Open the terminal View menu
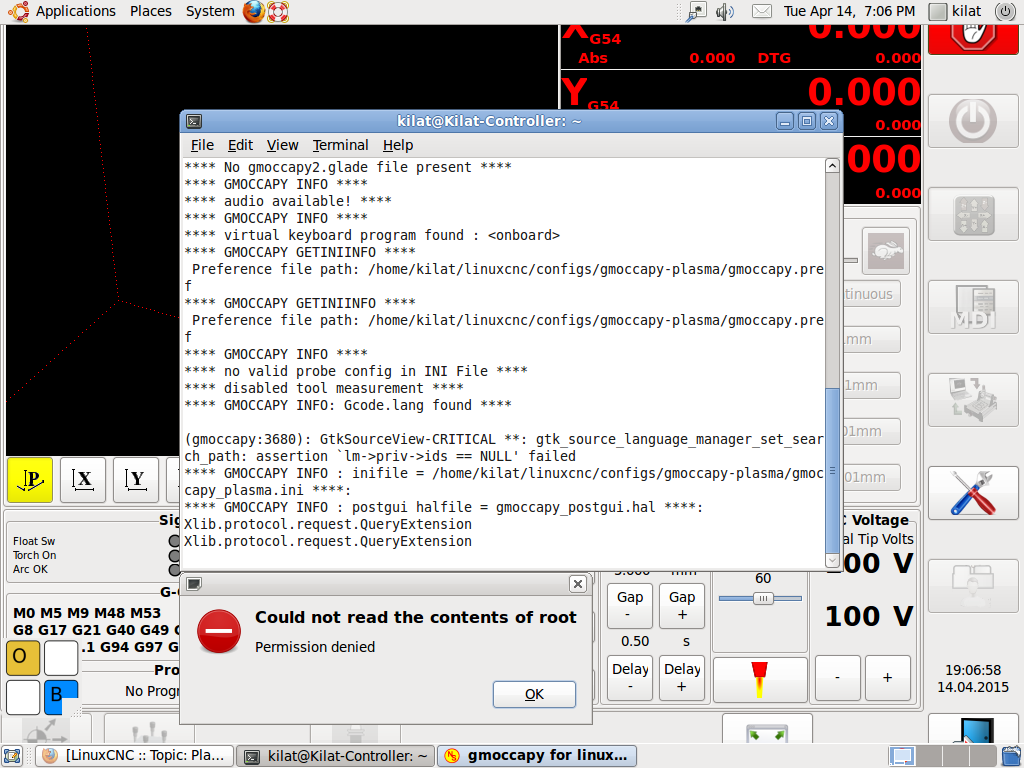This screenshot has width=1024, height=768. 282,145
